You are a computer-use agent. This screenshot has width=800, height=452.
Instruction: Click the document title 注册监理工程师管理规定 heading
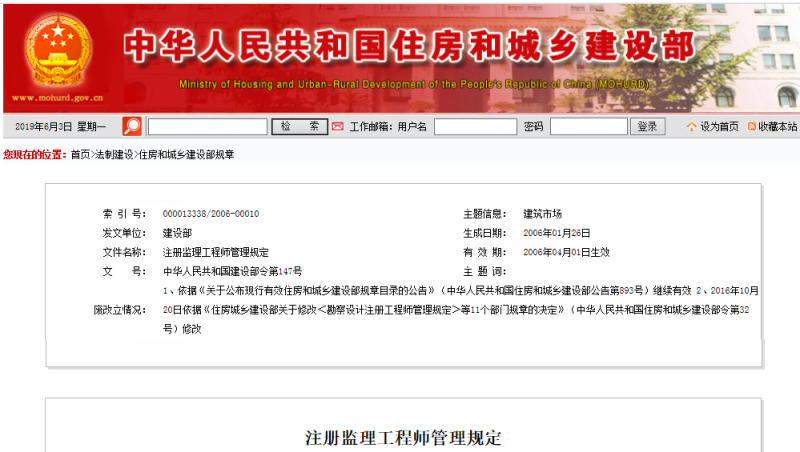402,438
